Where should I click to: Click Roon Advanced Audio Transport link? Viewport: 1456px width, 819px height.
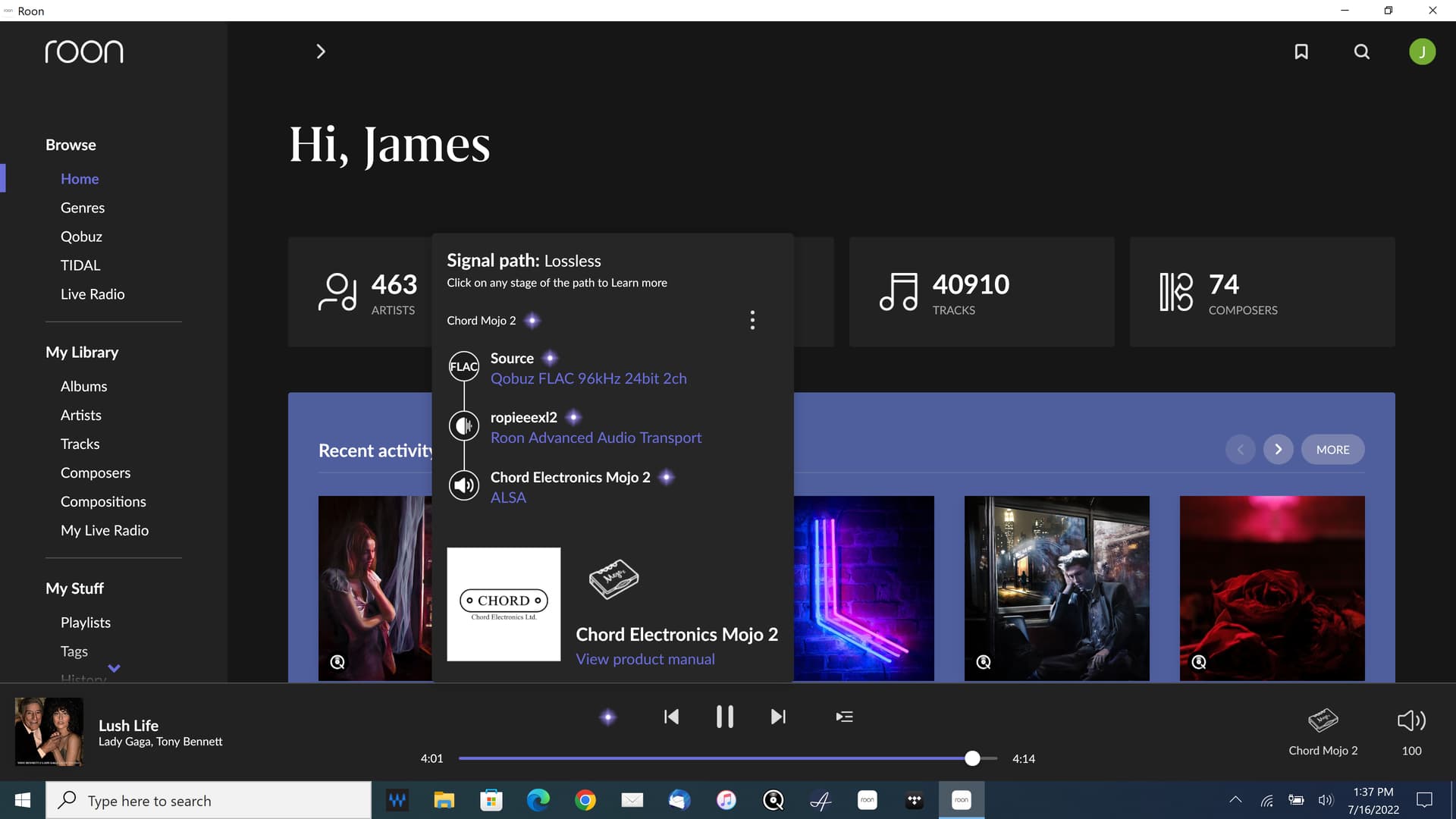[x=595, y=438]
